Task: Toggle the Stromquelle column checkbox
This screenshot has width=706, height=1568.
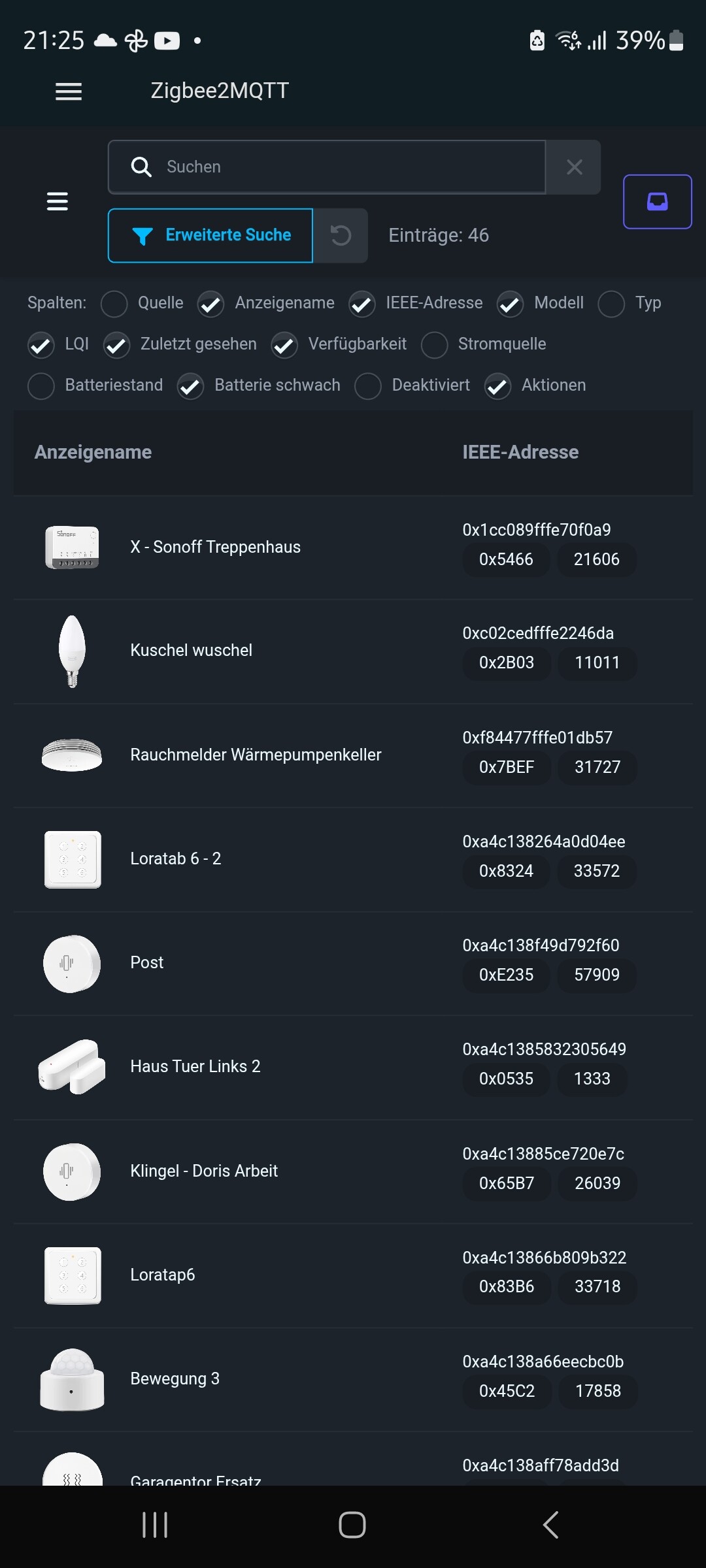Action: click(435, 345)
